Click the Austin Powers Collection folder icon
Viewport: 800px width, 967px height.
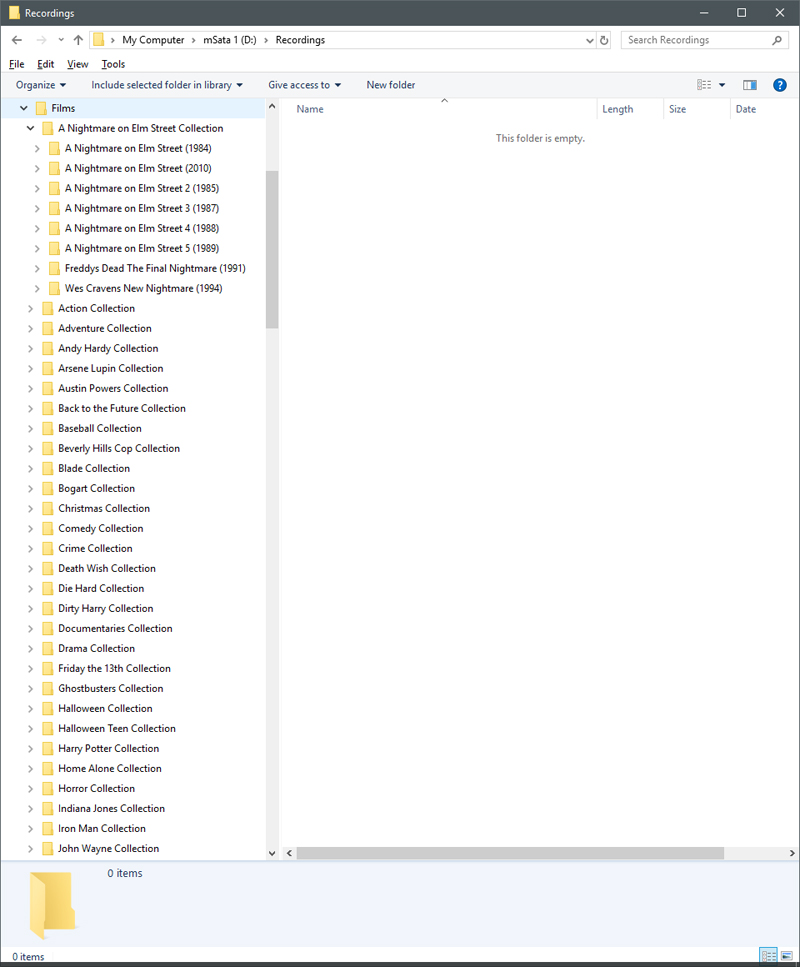pos(47,389)
